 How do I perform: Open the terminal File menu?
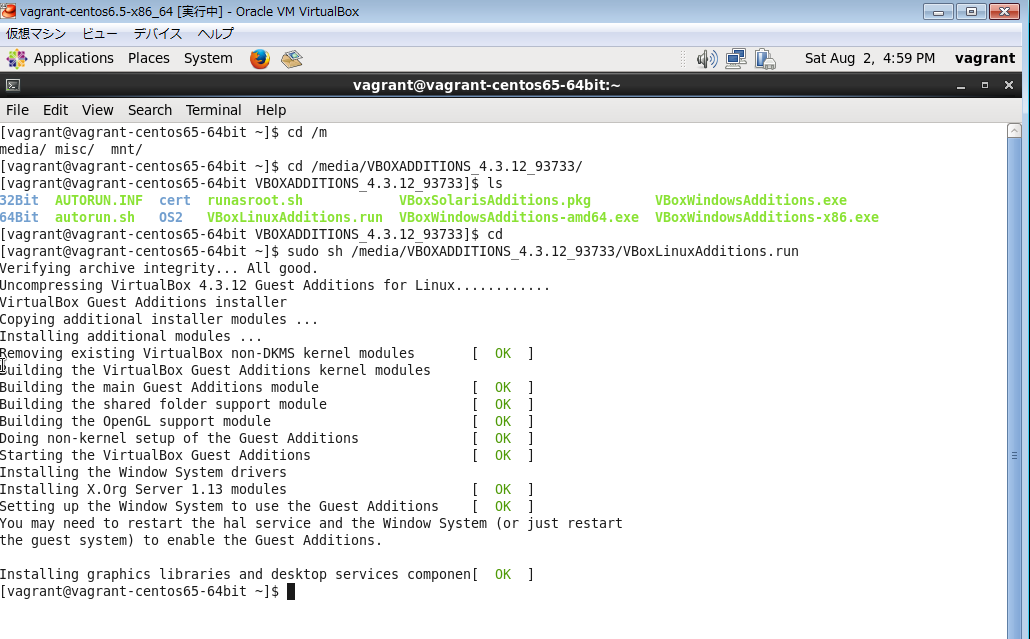tap(17, 110)
